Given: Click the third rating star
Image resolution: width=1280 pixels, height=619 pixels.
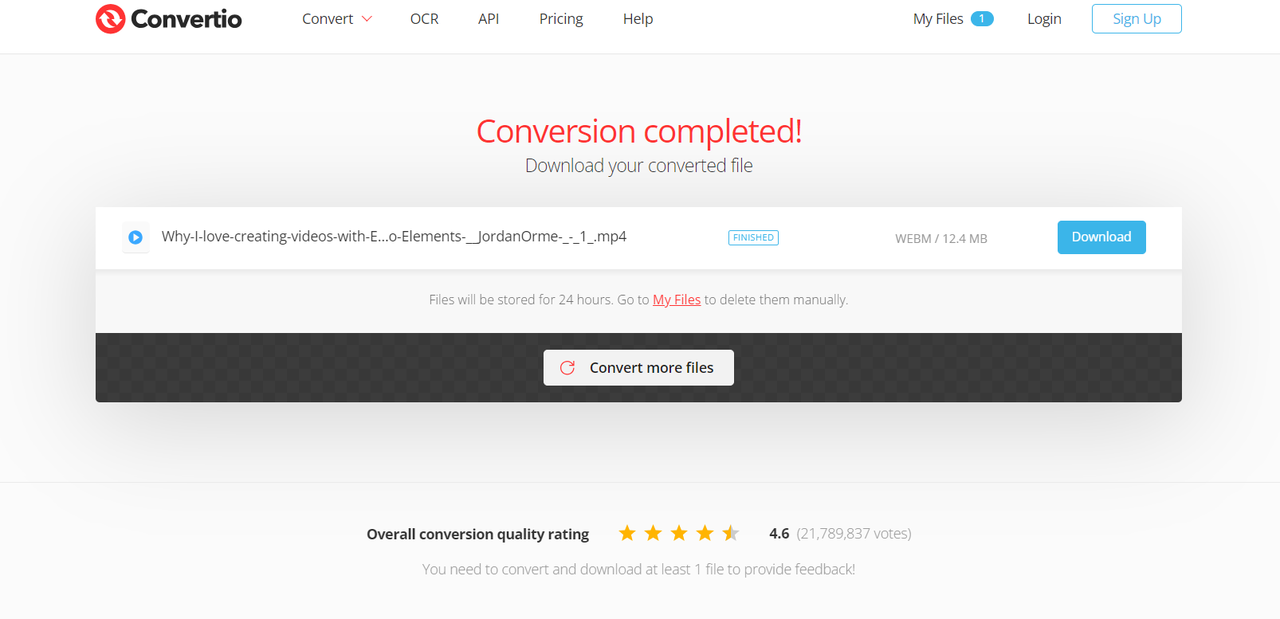Looking at the screenshot, I should pyautogui.click(x=679, y=533).
